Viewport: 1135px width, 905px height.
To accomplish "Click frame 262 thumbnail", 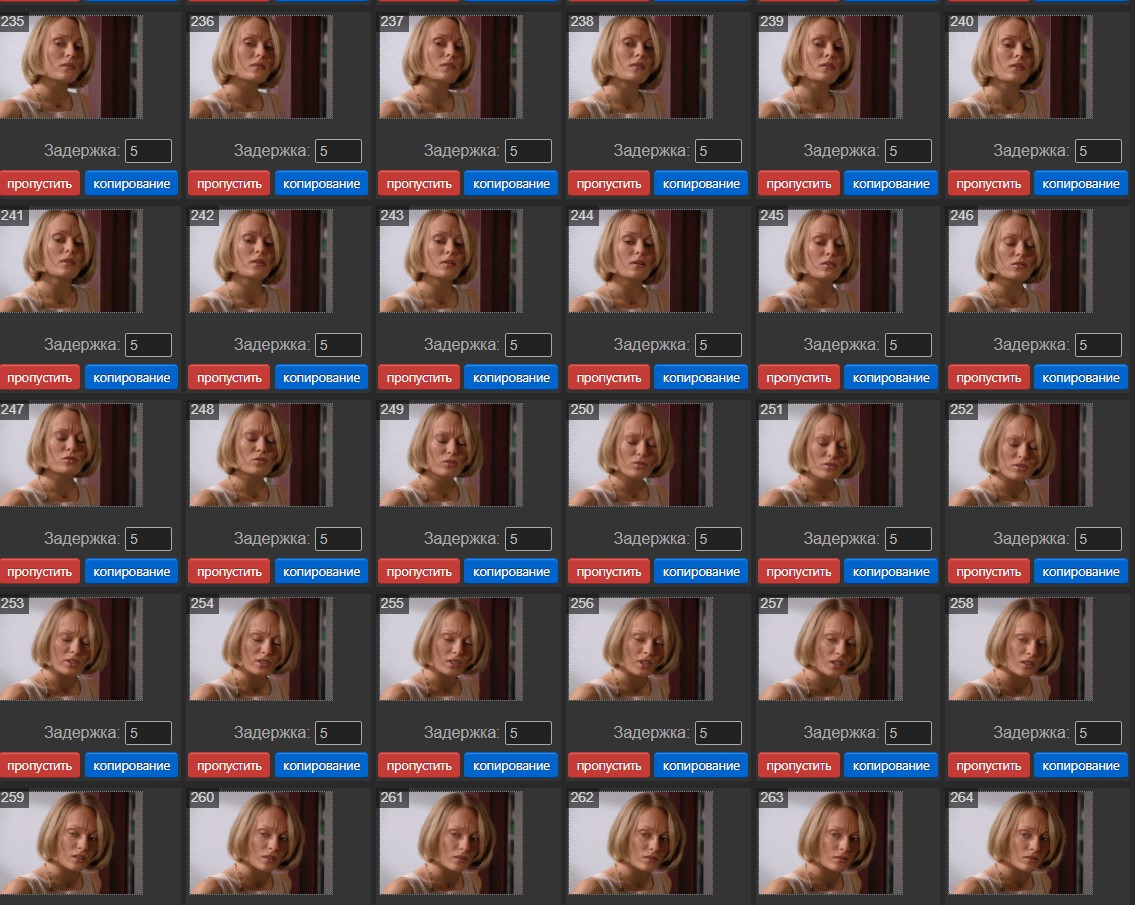I will [641, 843].
